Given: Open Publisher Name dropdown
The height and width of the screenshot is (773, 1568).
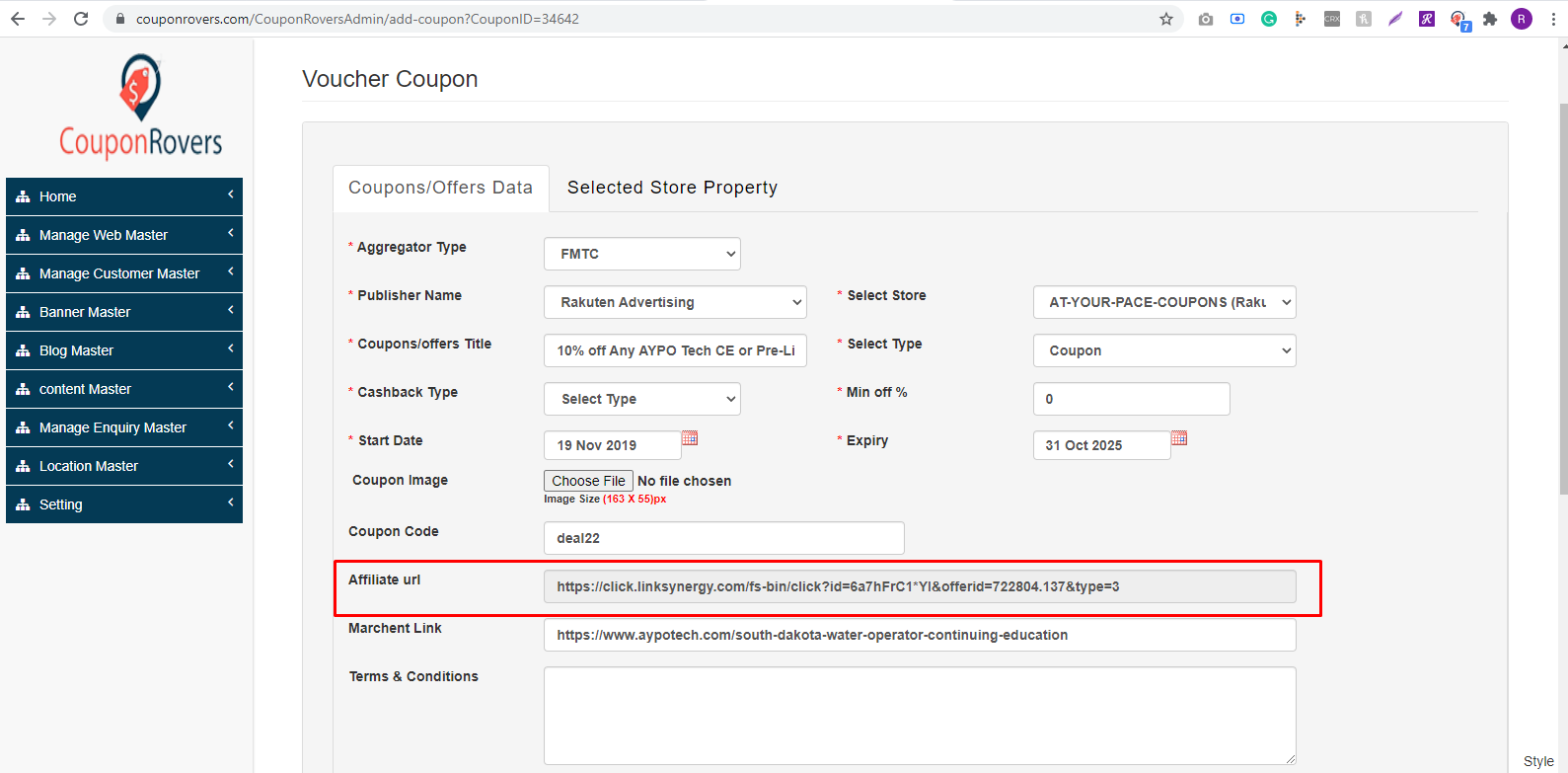Looking at the screenshot, I should [675, 302].
